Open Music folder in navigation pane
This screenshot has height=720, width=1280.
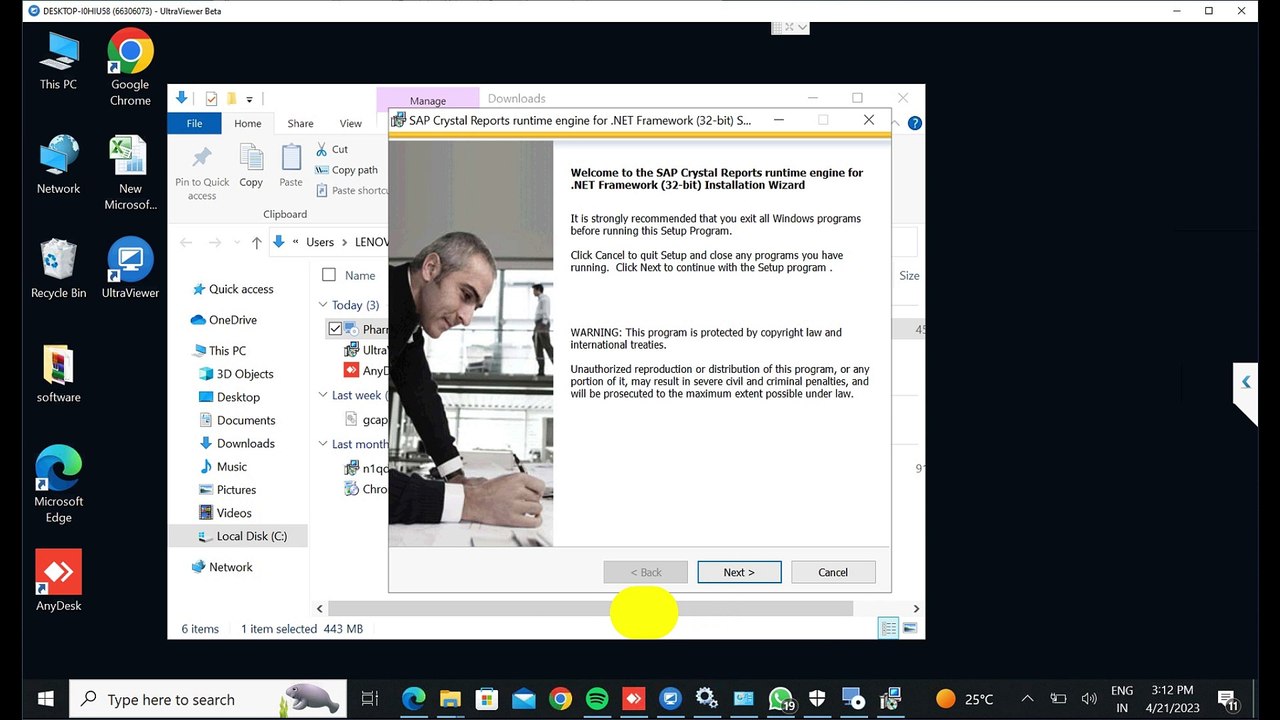(223, 466)
